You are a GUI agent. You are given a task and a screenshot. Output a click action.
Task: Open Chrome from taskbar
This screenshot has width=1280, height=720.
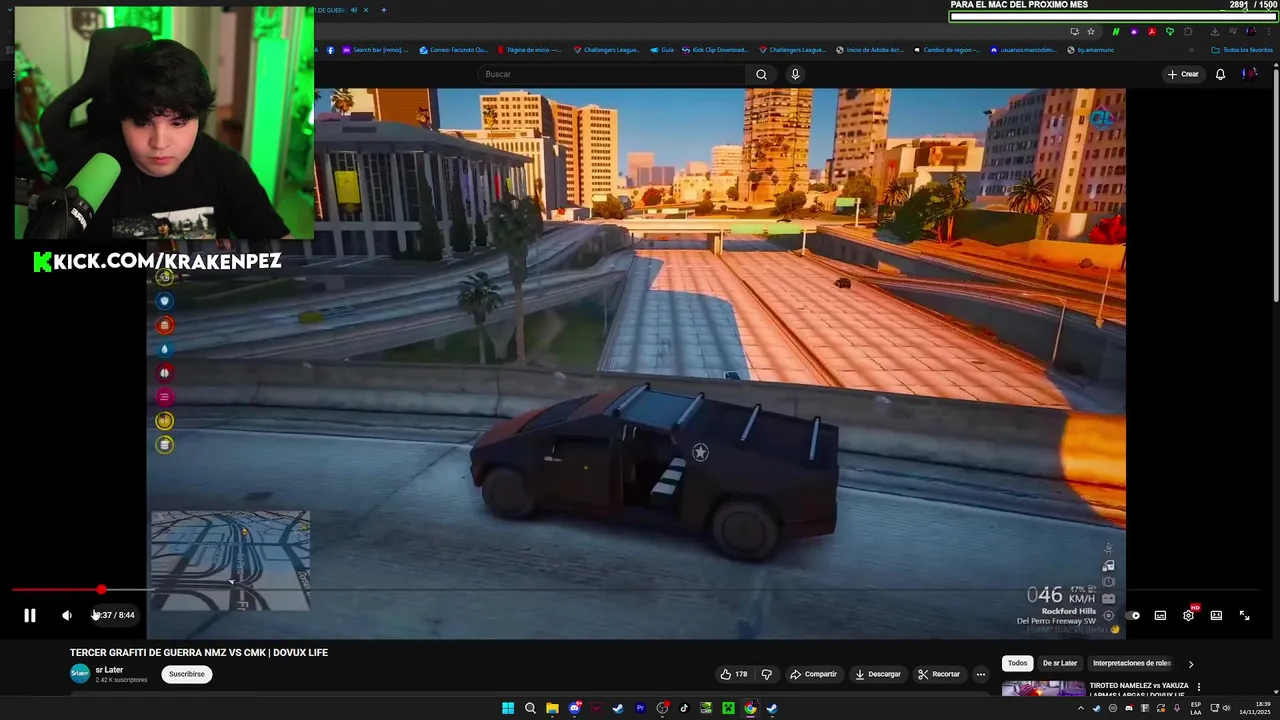click(x=750, y=708)
